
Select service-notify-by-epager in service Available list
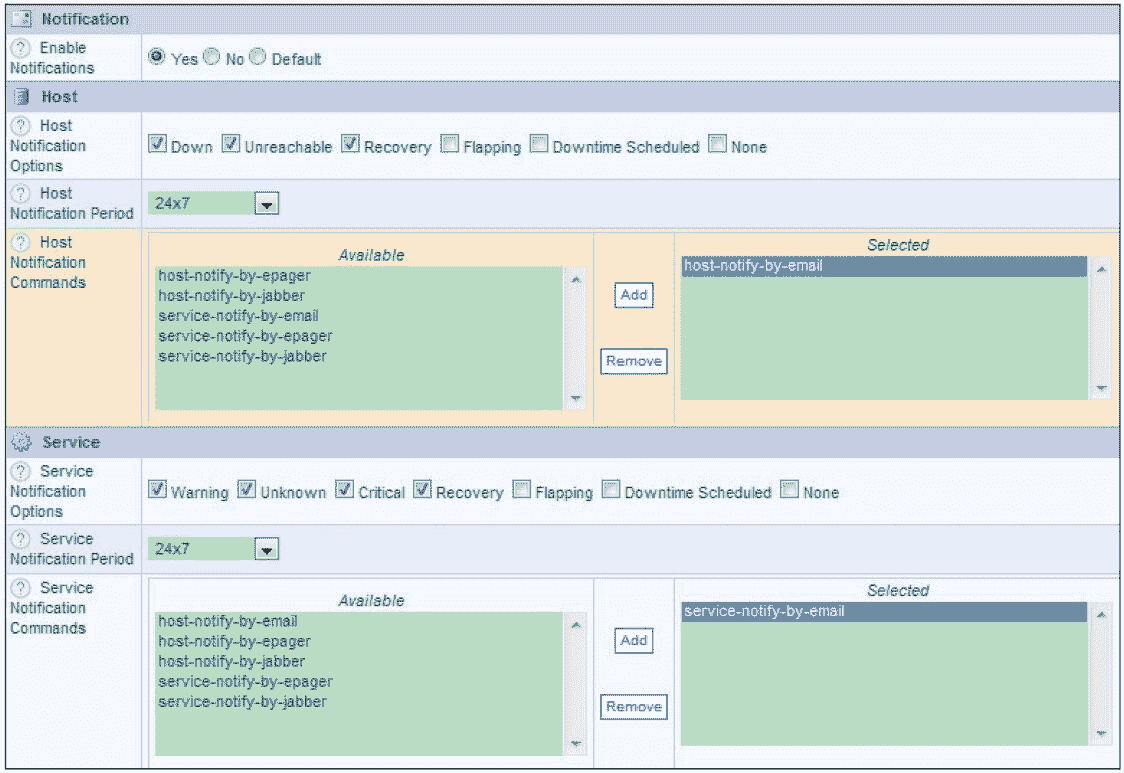click(245, 681)
